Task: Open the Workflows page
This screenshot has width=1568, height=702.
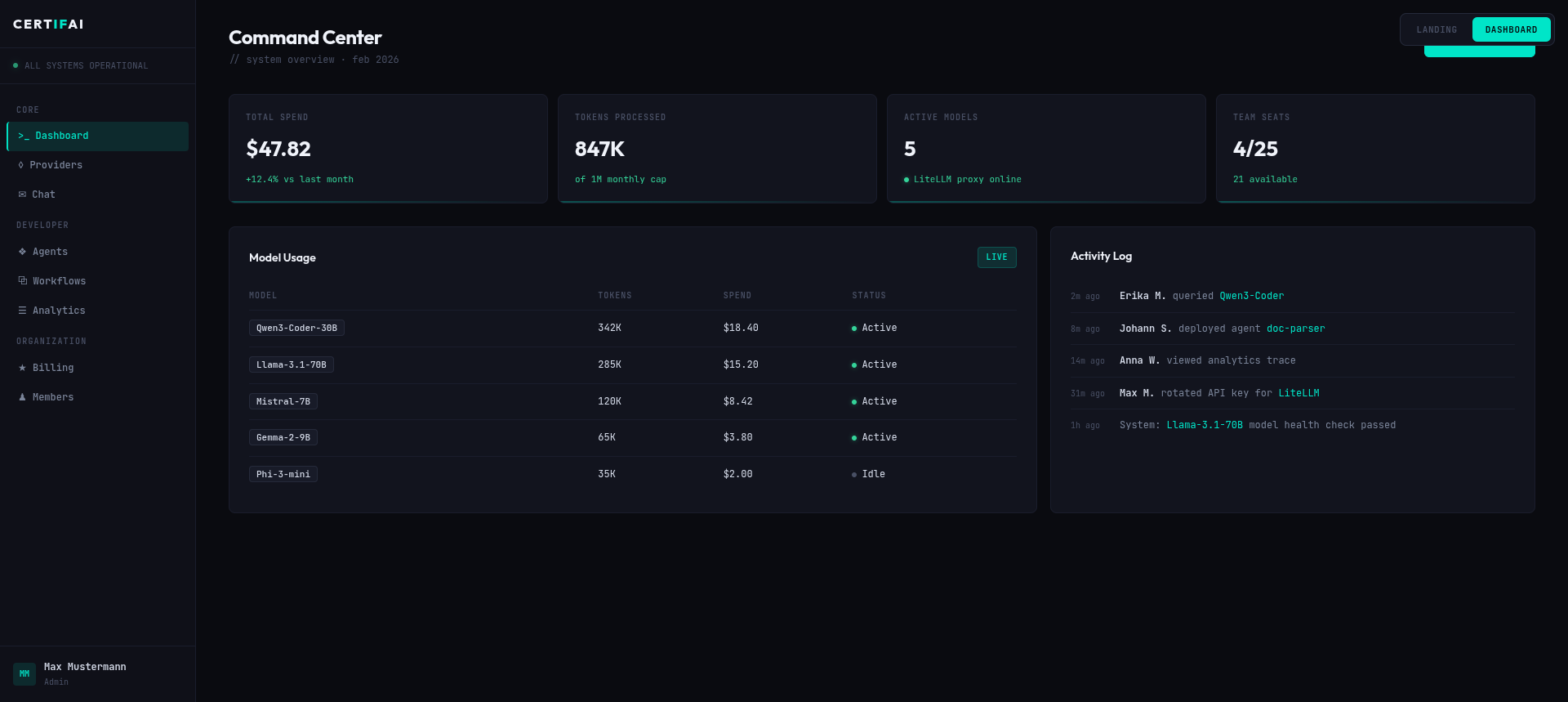Action: 59,281
